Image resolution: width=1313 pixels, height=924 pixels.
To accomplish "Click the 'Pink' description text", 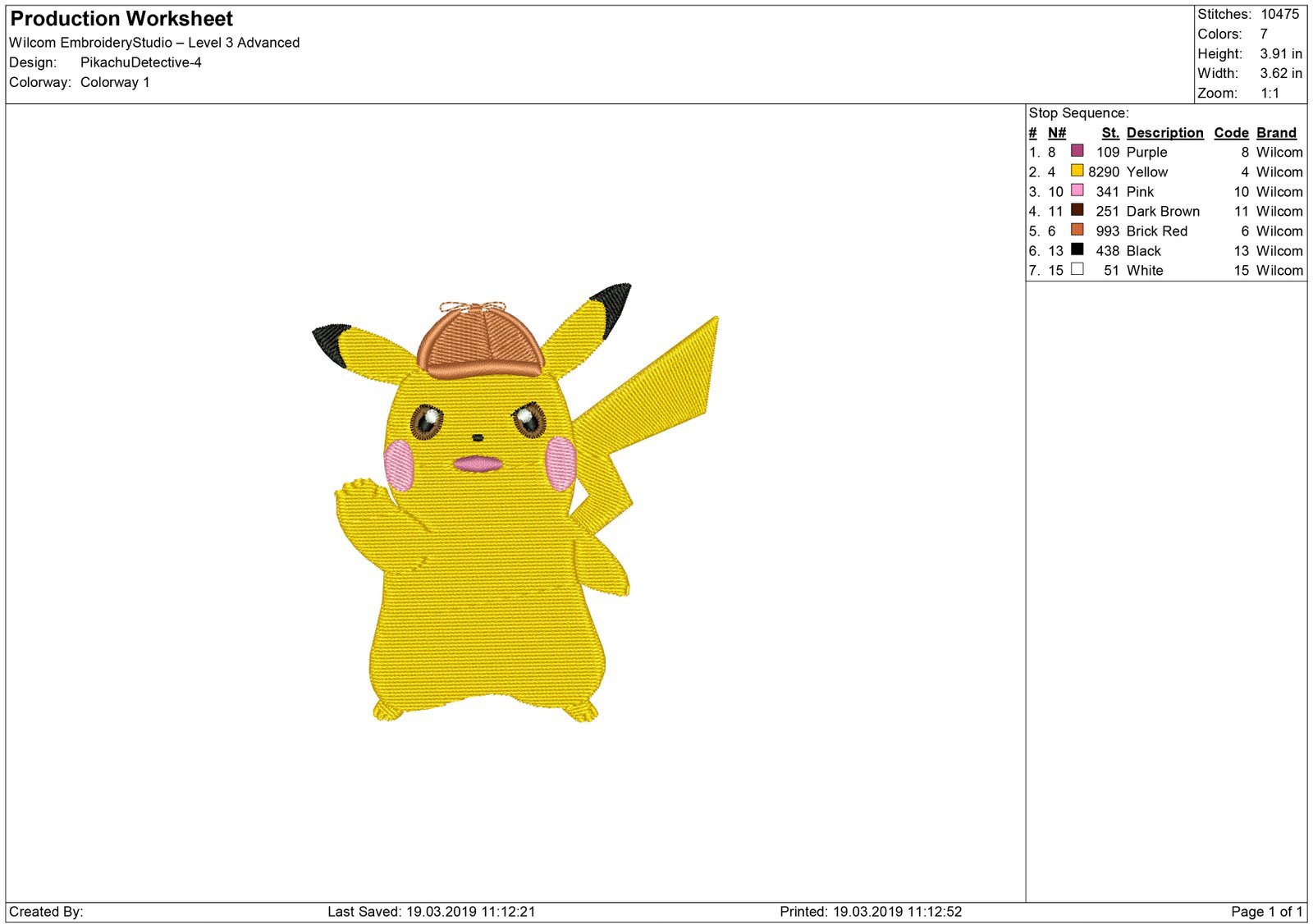I will pos(1140,192).
